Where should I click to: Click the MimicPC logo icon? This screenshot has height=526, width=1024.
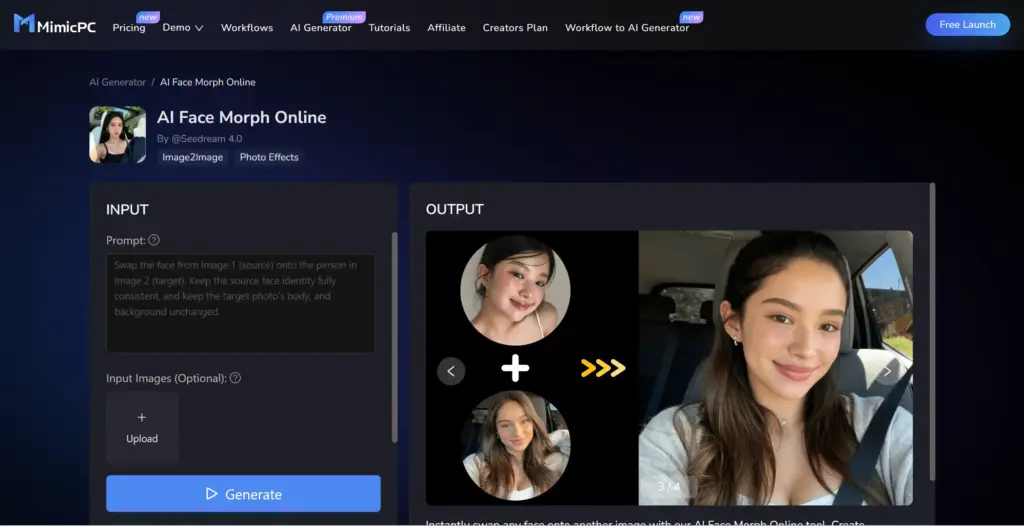24,24
